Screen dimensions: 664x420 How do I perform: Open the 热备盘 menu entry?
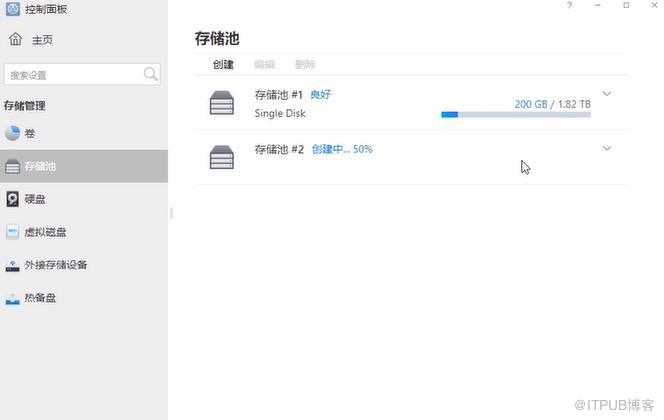pyautogui.click(x=84, y=298)
